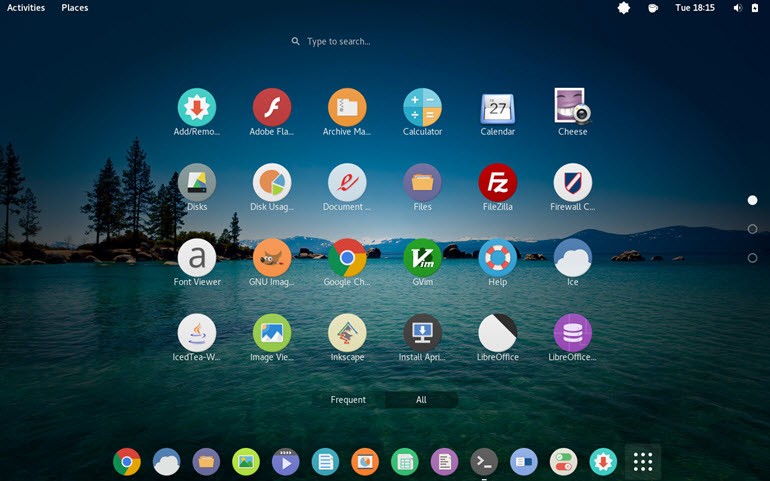Open the LibreOffice start center

[x=497, y=333]
